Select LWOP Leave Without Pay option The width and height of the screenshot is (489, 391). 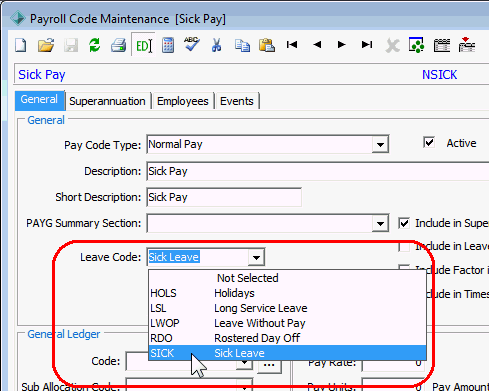coord(287,323)
